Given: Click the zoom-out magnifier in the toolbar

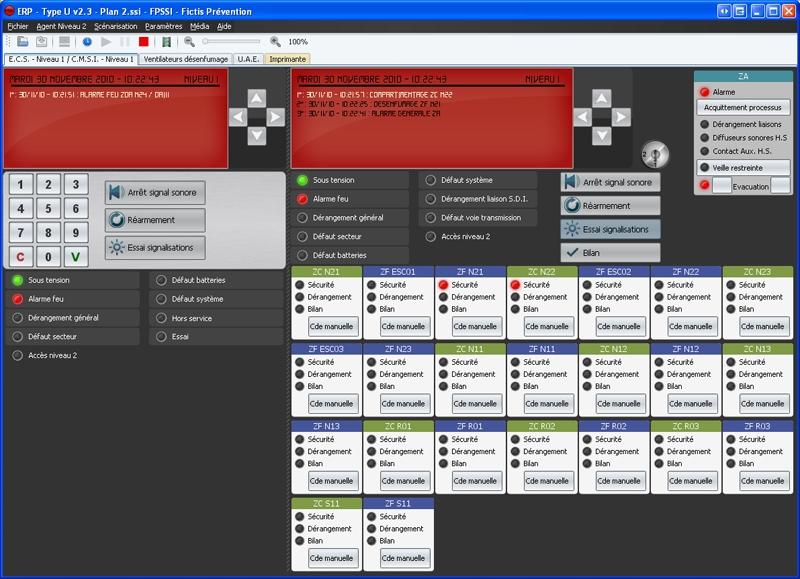Looking at the screenshot, I should [x=189, y=42].
